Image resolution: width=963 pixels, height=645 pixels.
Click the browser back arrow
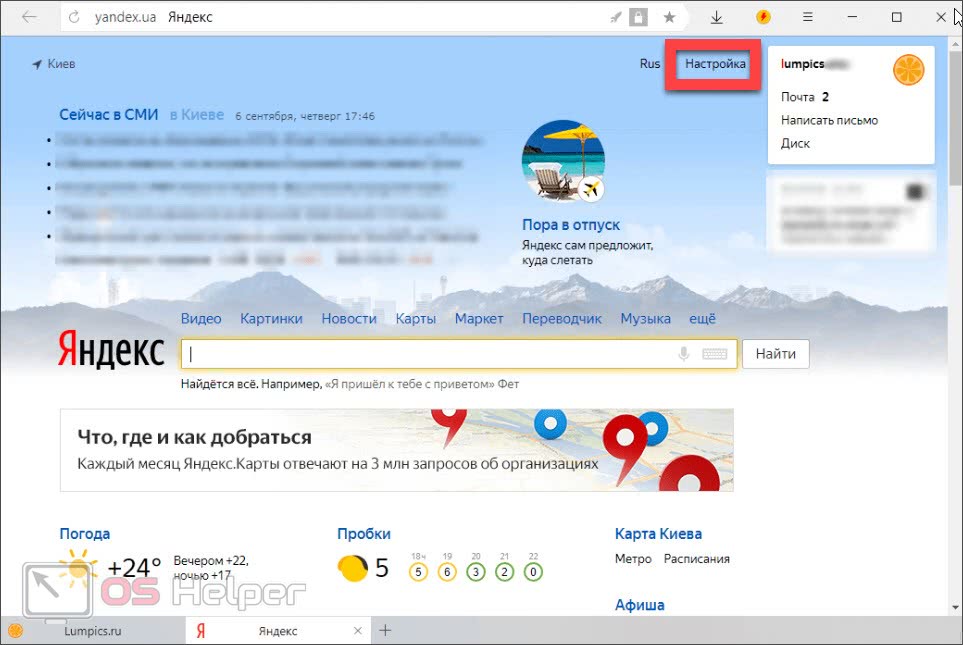click(x=29, y=17)
